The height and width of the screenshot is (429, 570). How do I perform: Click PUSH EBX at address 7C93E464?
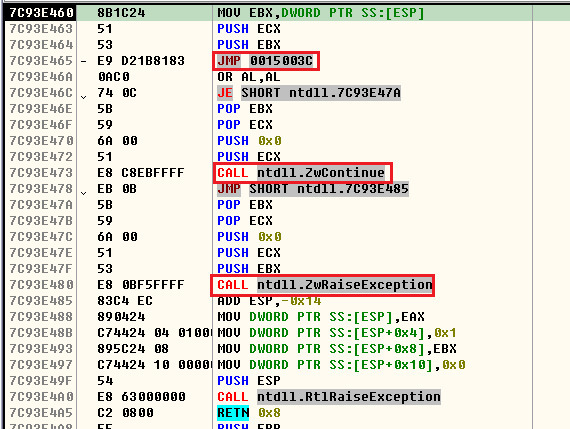tap(249, 45)
